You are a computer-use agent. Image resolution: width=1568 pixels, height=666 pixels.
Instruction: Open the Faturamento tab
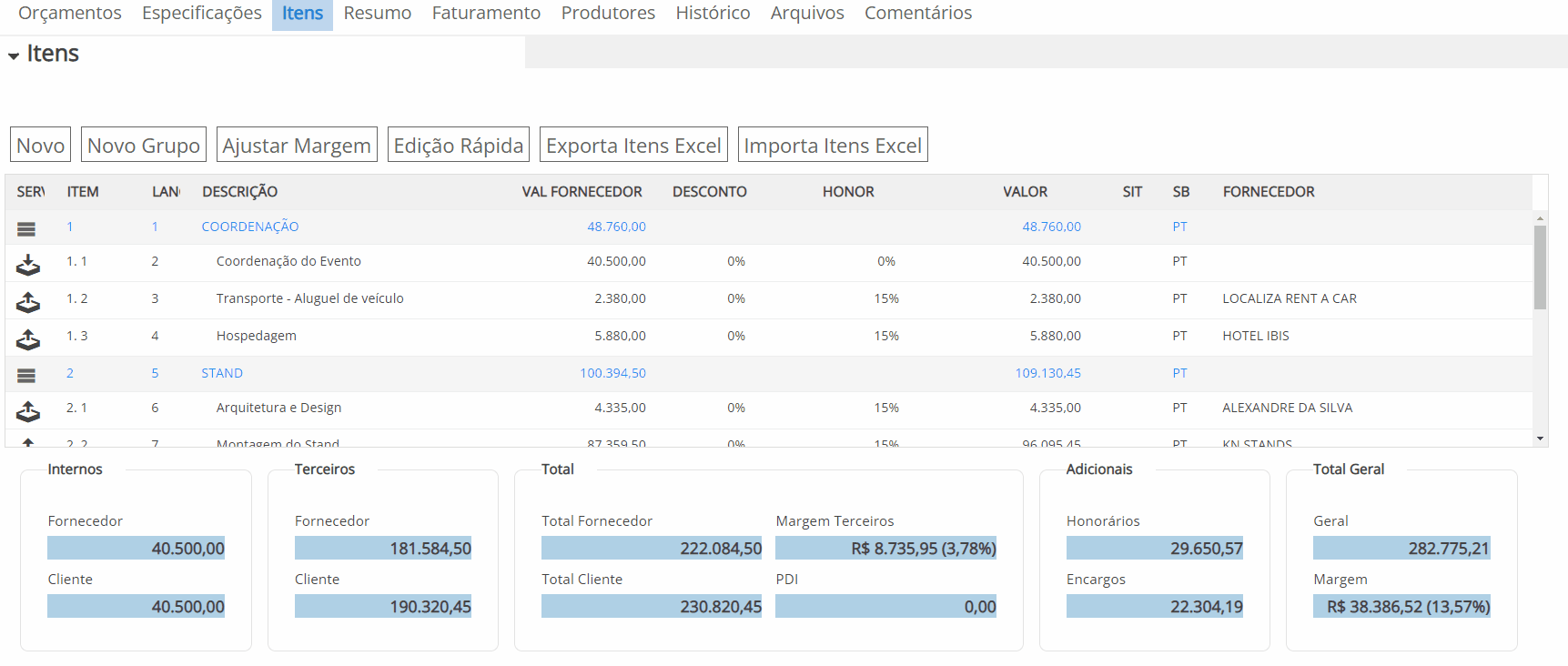(x=486, y=13)
